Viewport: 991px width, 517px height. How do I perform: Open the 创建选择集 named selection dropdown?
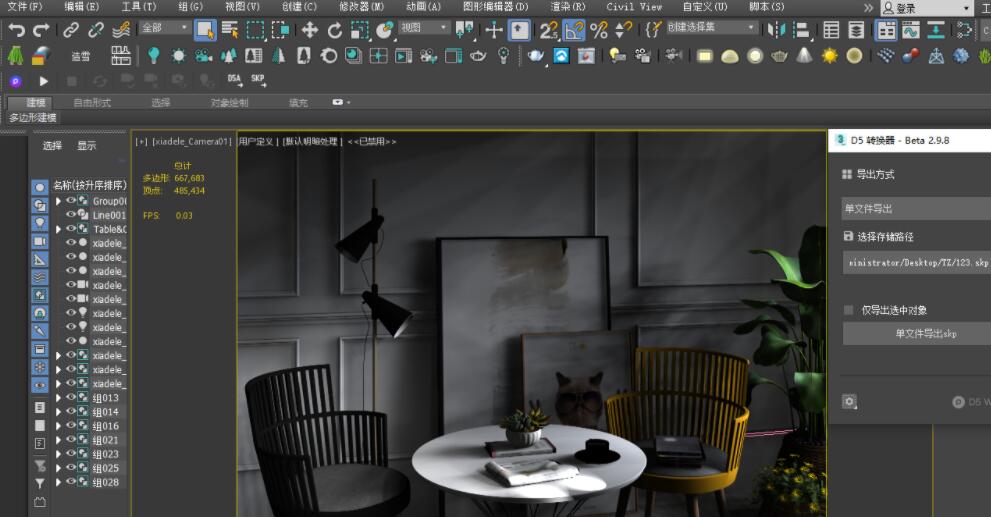coord(711,28)
